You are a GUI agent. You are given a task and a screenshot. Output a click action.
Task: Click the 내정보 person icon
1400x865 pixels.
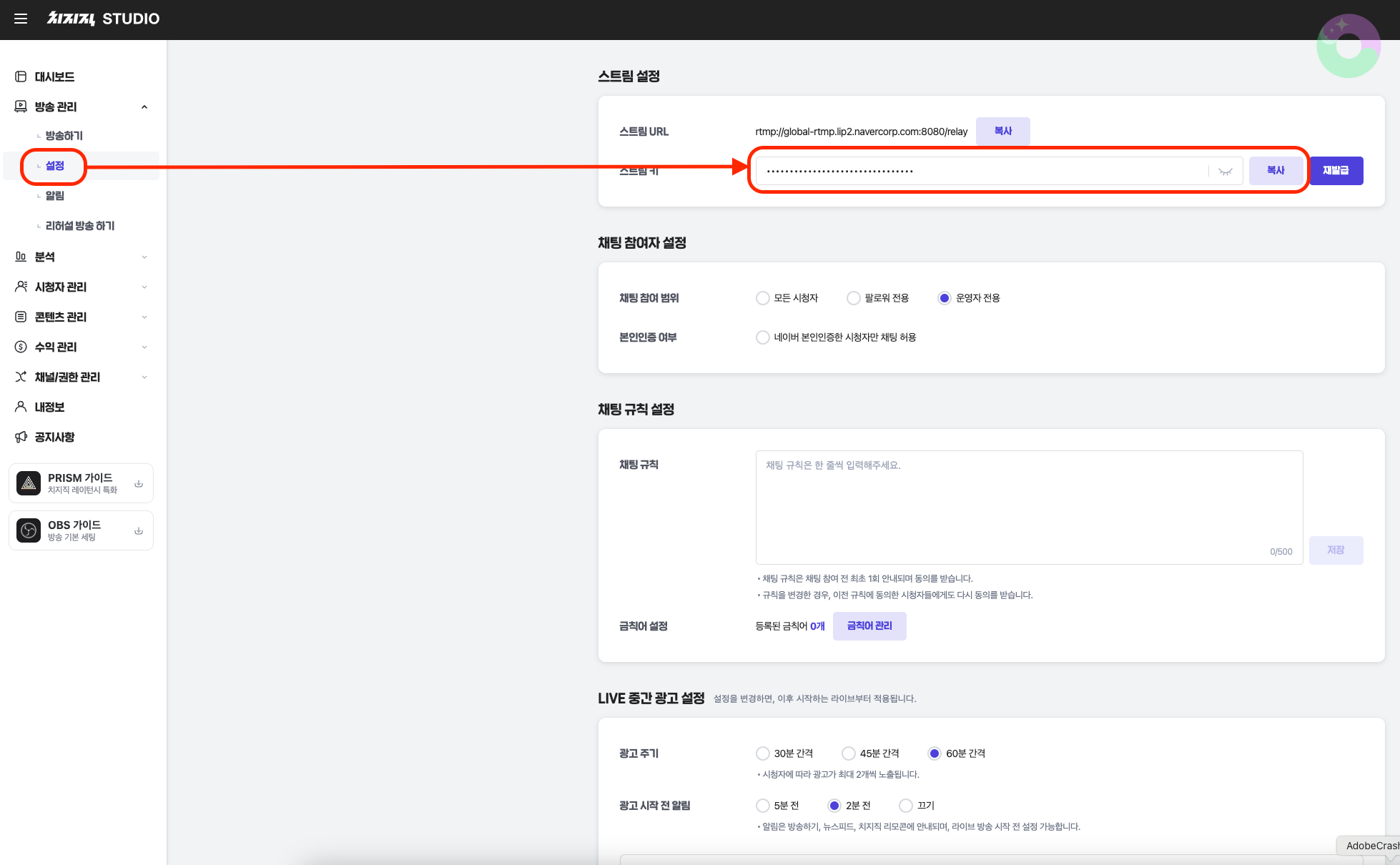[x=21, y=407]
